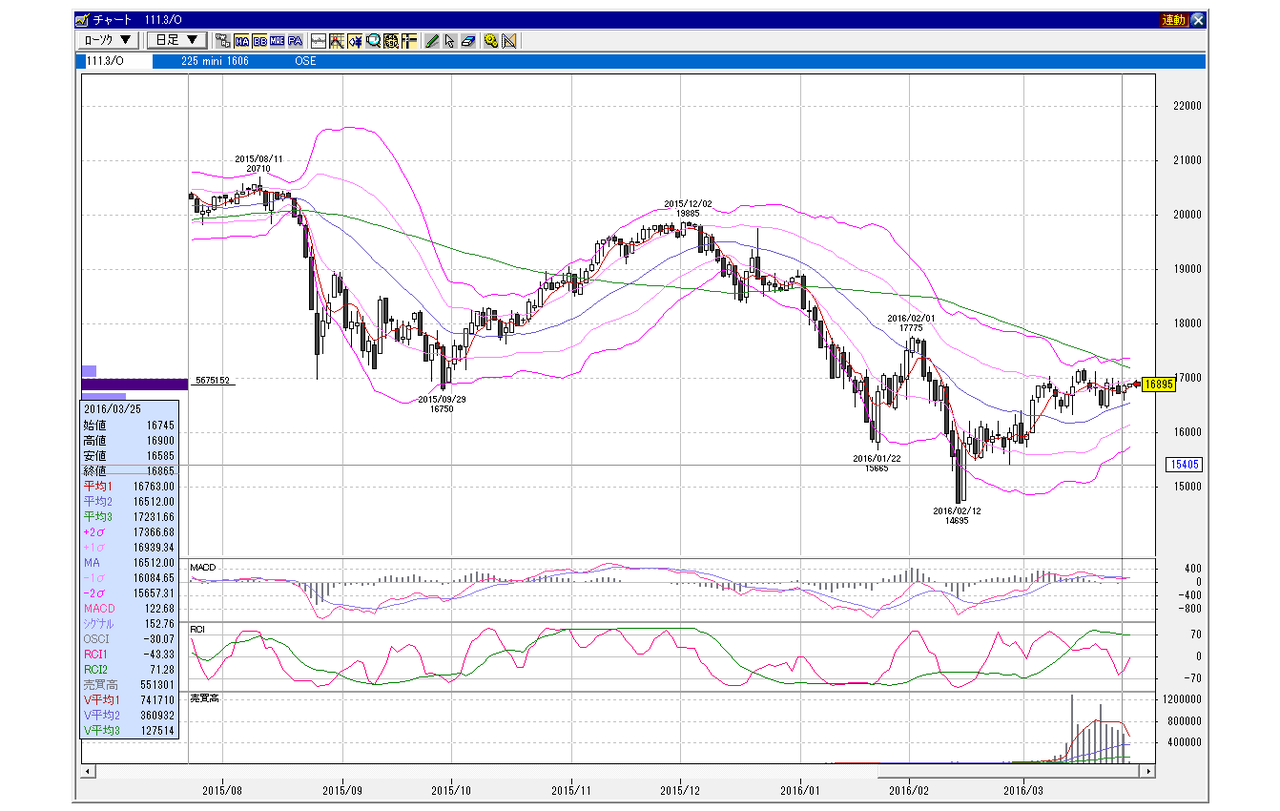Image resolution: width=1280 pixels, height=811 pixels.
Task: Click the +1σ 16939.34 row
Action: (129, 547)
